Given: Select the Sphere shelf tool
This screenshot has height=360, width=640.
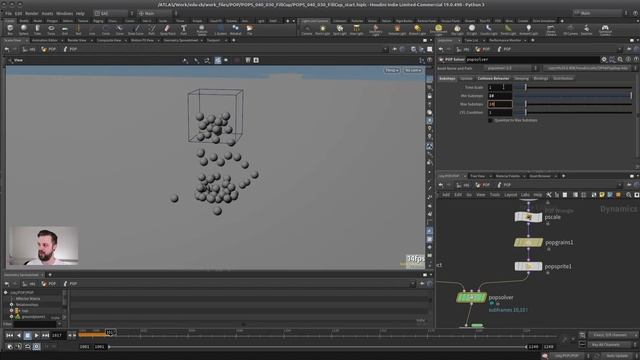Looking at the screenshot, I should coord(24,29).
